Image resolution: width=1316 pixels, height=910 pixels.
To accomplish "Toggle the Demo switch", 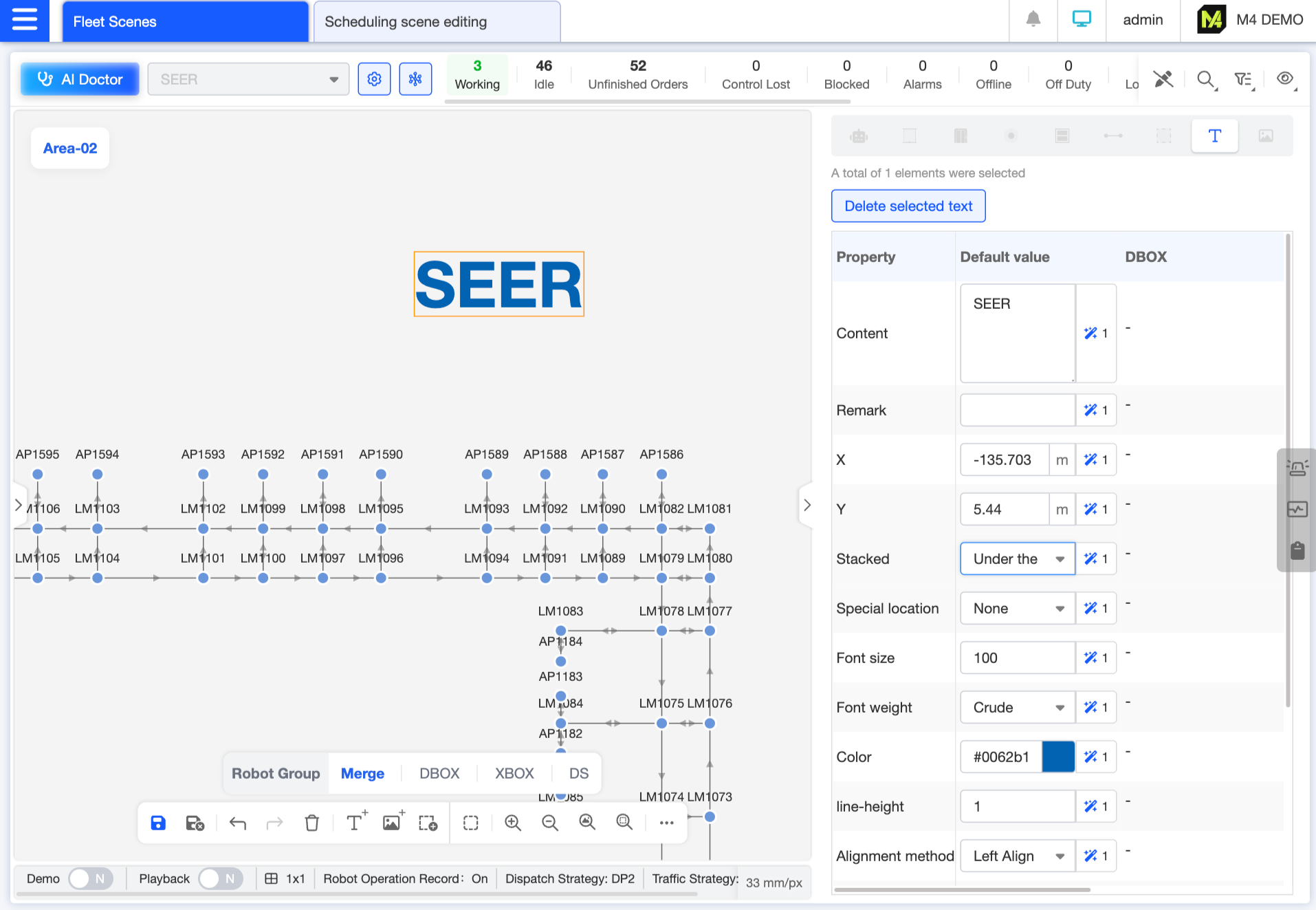I will tap(90, 878).
